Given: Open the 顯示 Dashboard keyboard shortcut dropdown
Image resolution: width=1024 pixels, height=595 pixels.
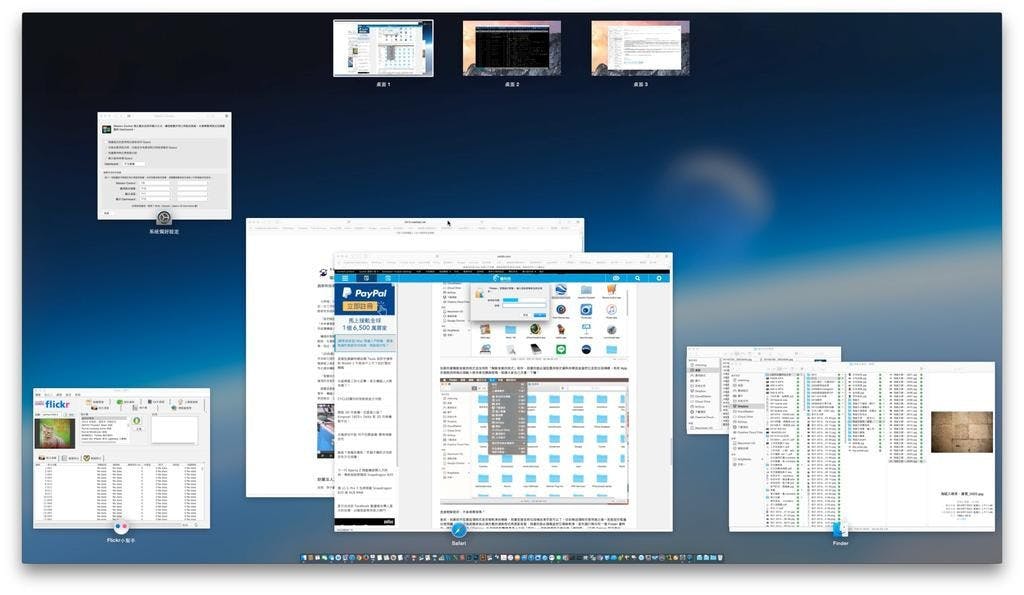Looking at the screenshot, I should click(x=155, y=199).
